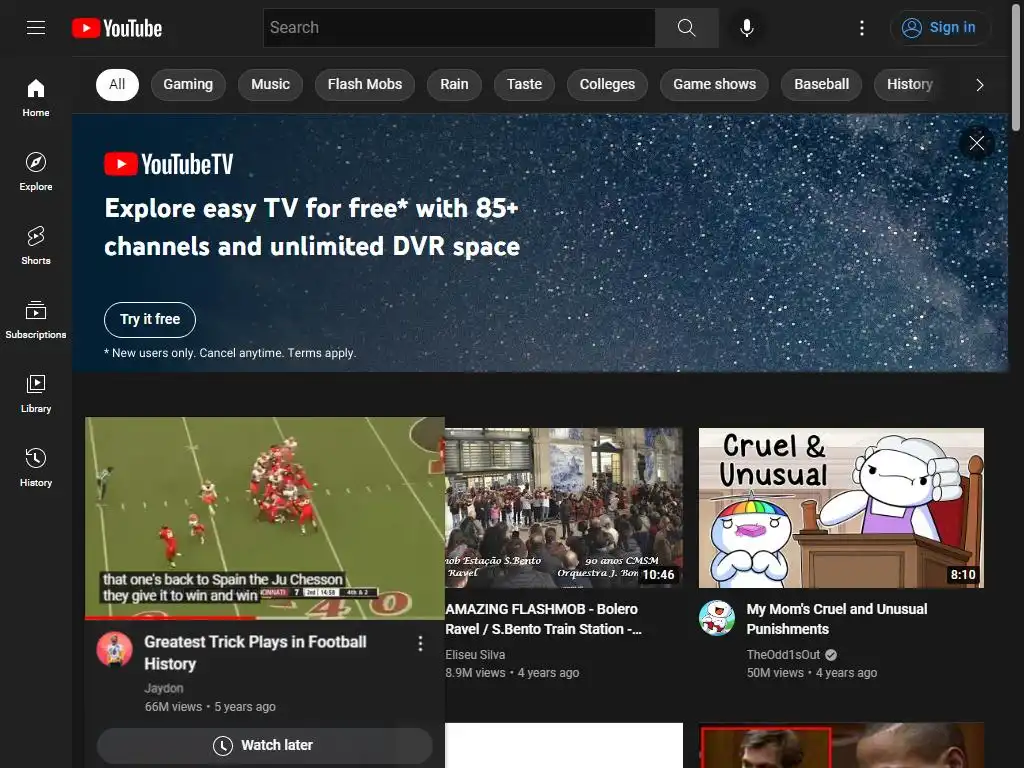
Task: Open AMAZING FLASHMOB Bolero Ravel title
Action: [x=543, y=618]
